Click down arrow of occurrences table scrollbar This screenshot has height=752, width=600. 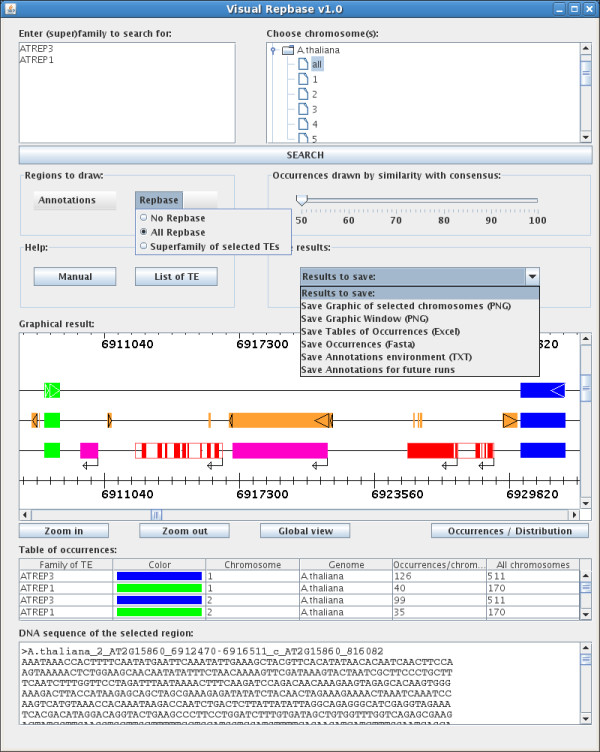586,614
